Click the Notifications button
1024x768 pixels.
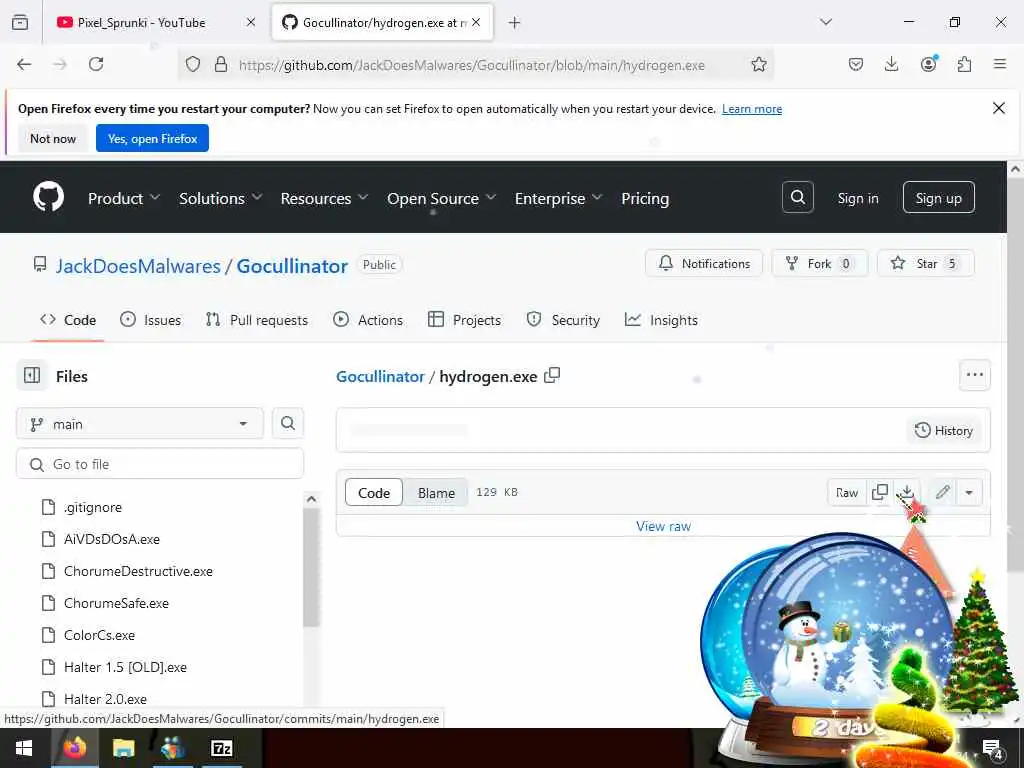[704, 263]
